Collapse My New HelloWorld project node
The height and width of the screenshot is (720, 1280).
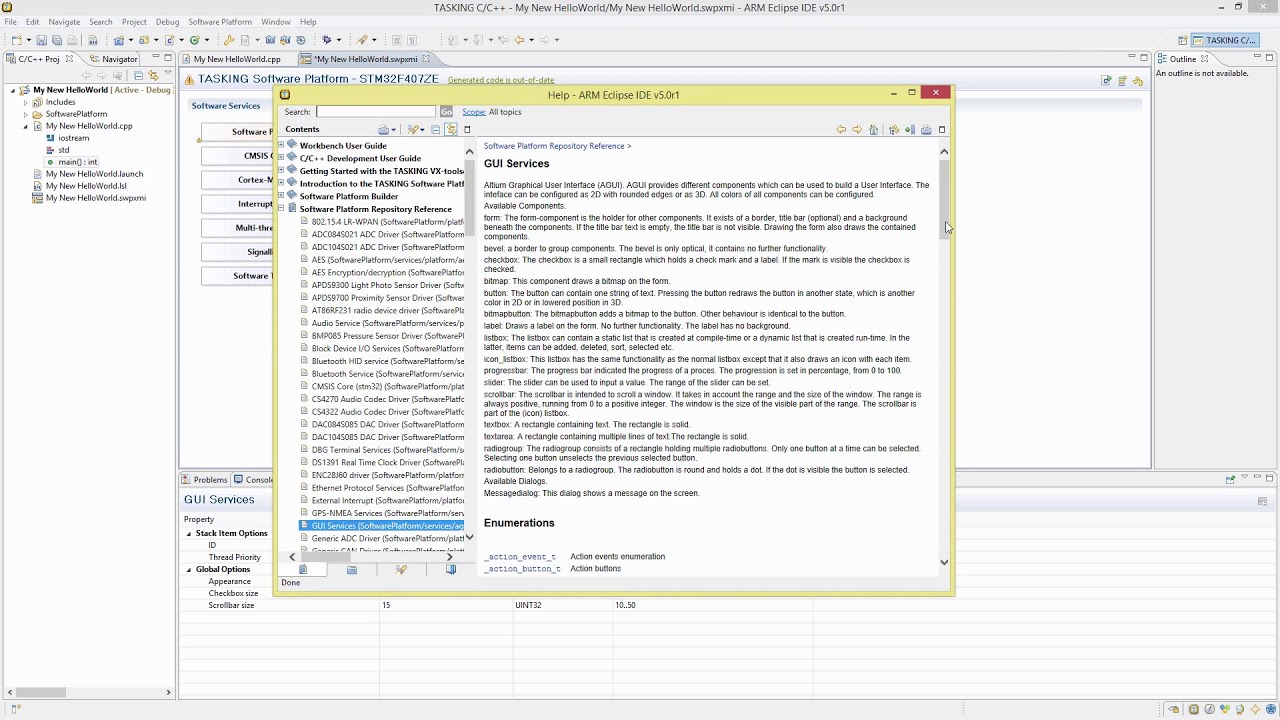click(14, 90)
